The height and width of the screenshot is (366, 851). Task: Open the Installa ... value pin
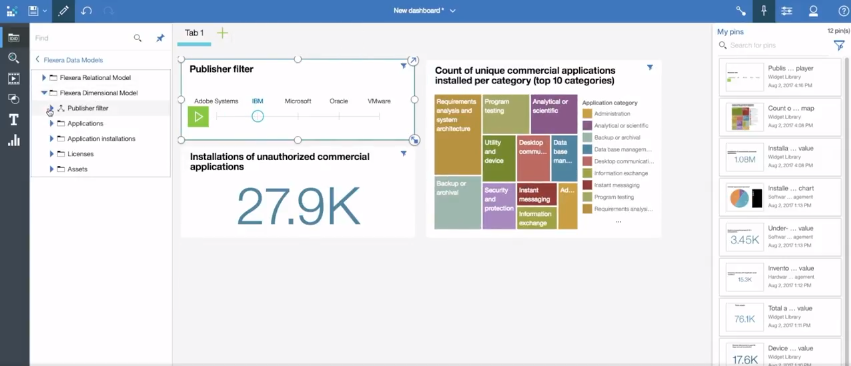[780, 156]
